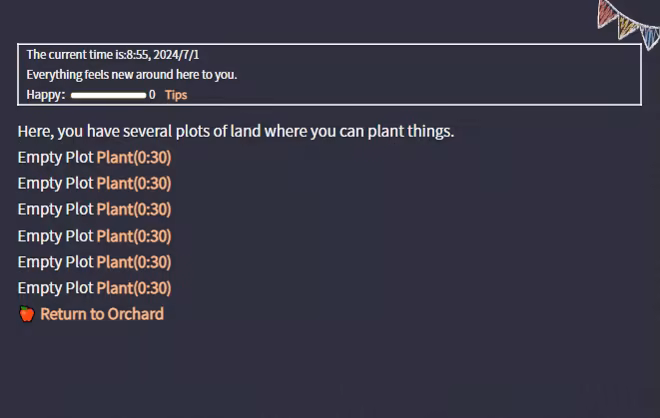Click the current time text line
The width and height of the screenshot is (660, 418).
click(x=119, y=54)
